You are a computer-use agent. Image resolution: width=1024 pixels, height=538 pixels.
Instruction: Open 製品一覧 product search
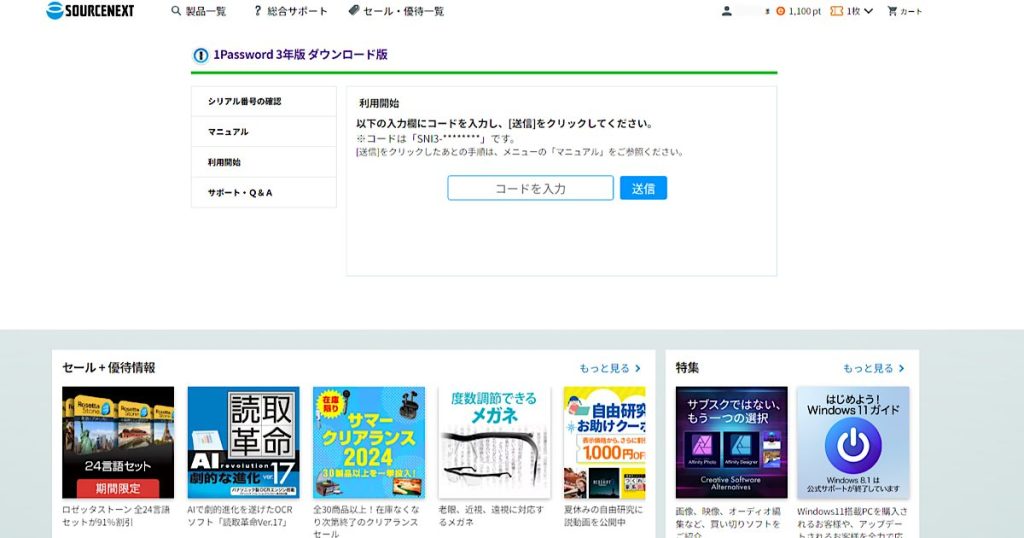tap(199, 11)
